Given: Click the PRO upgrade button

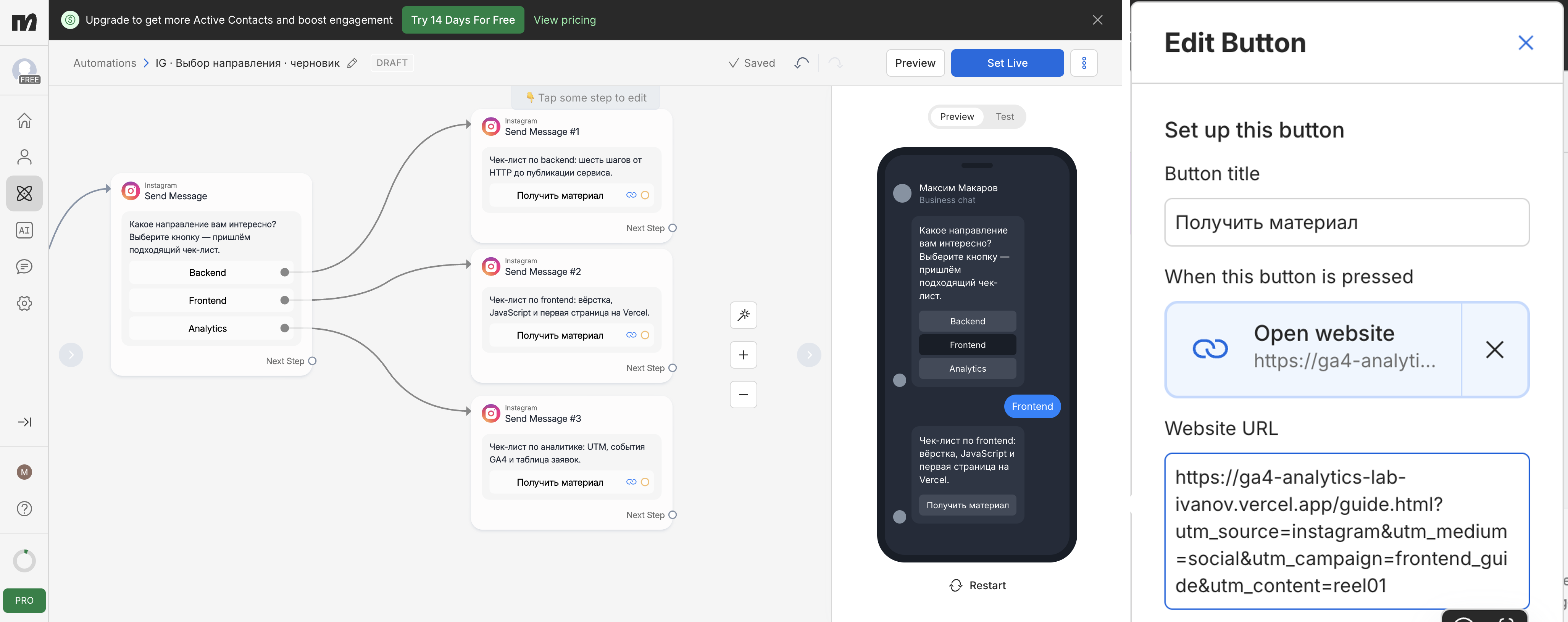Looking at the screenshot, I should click(x=24, y=600).
